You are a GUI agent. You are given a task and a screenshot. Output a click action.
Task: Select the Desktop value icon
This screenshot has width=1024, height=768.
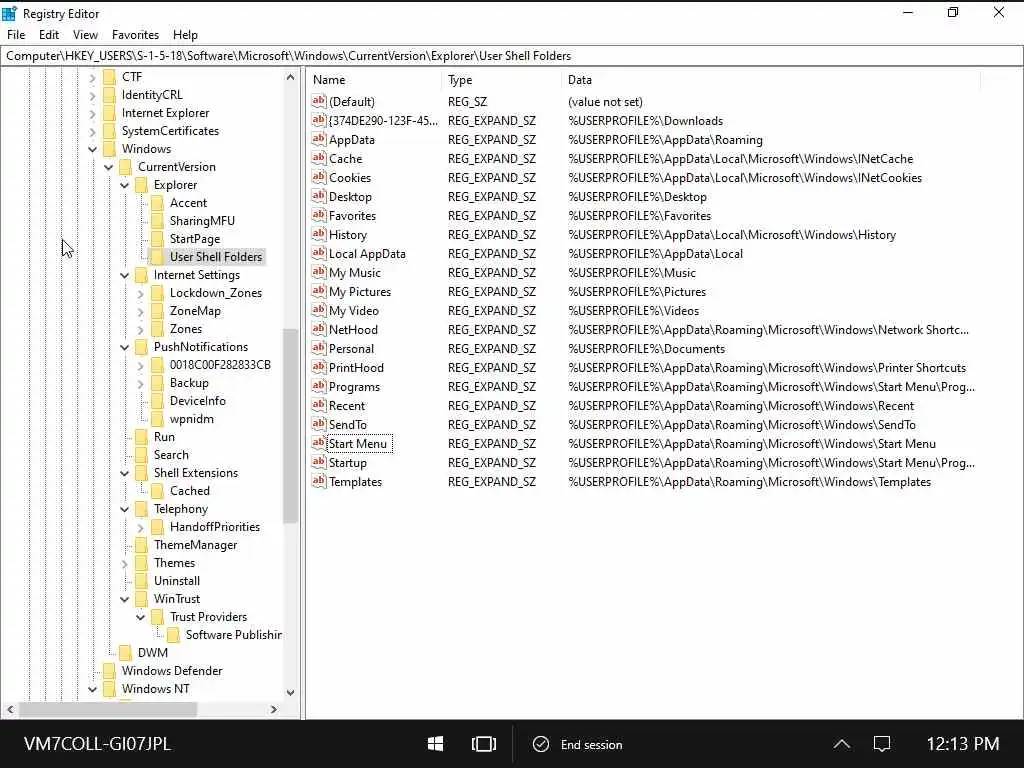coord(319,196)
